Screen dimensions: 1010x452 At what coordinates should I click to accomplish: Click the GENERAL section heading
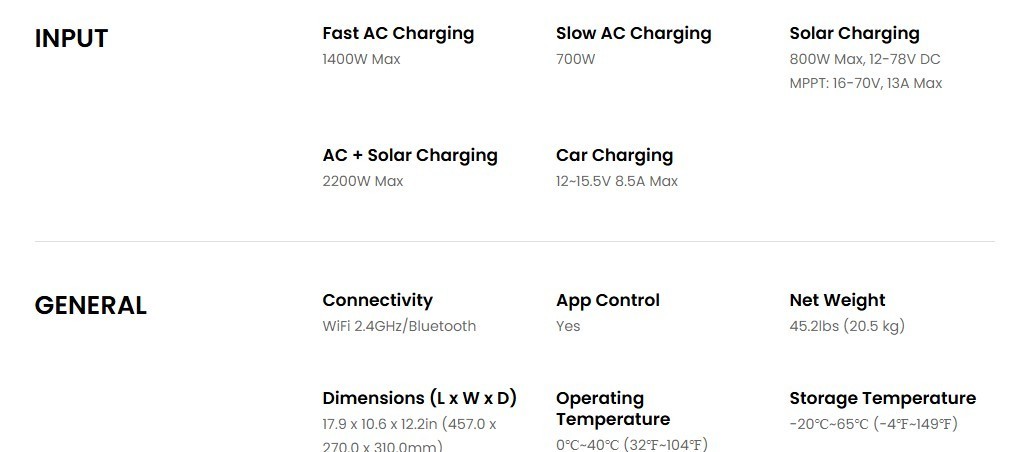(91, 305)
